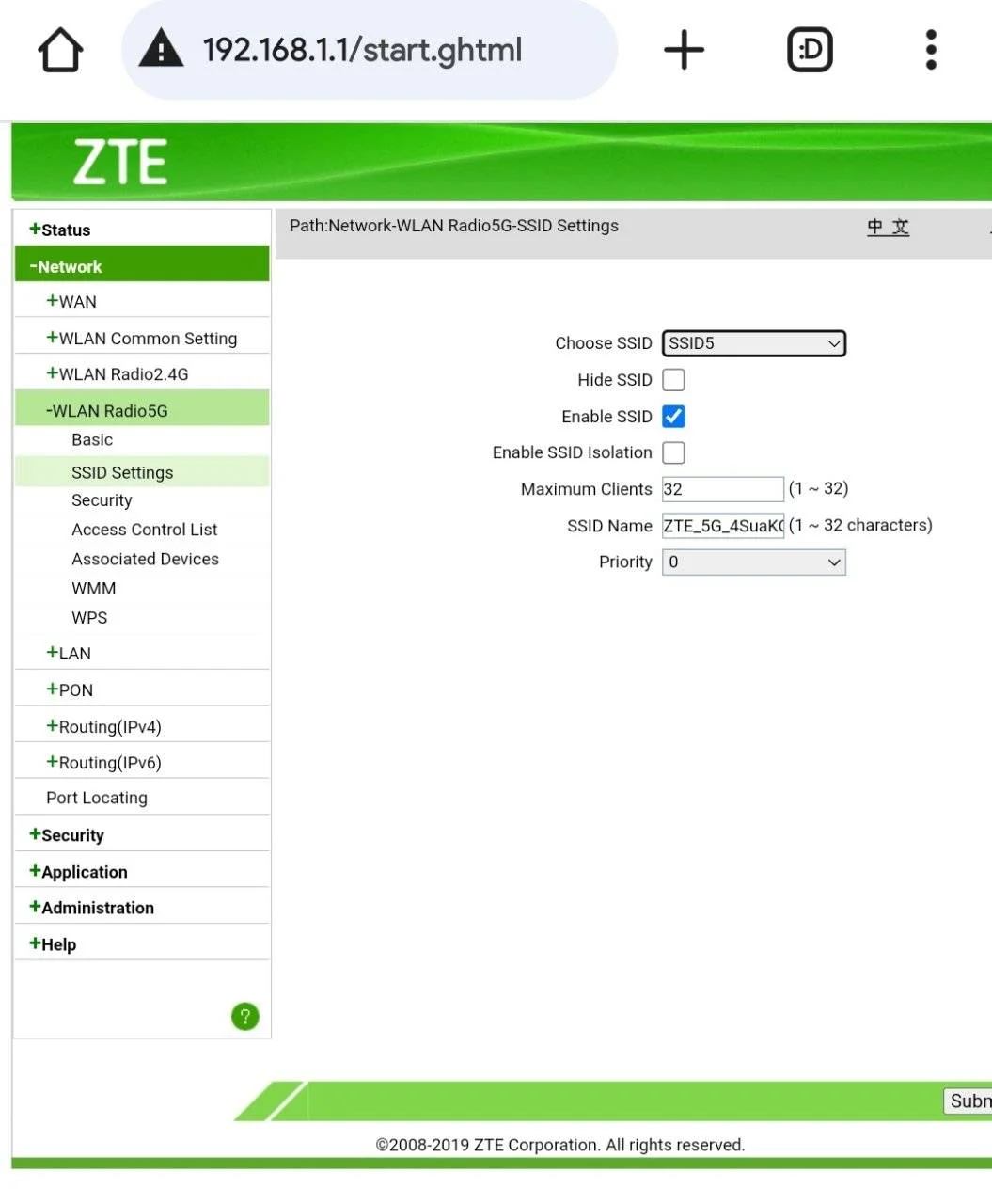
Task: Click the "Maximum Clients" label
Action: [587, 489]
